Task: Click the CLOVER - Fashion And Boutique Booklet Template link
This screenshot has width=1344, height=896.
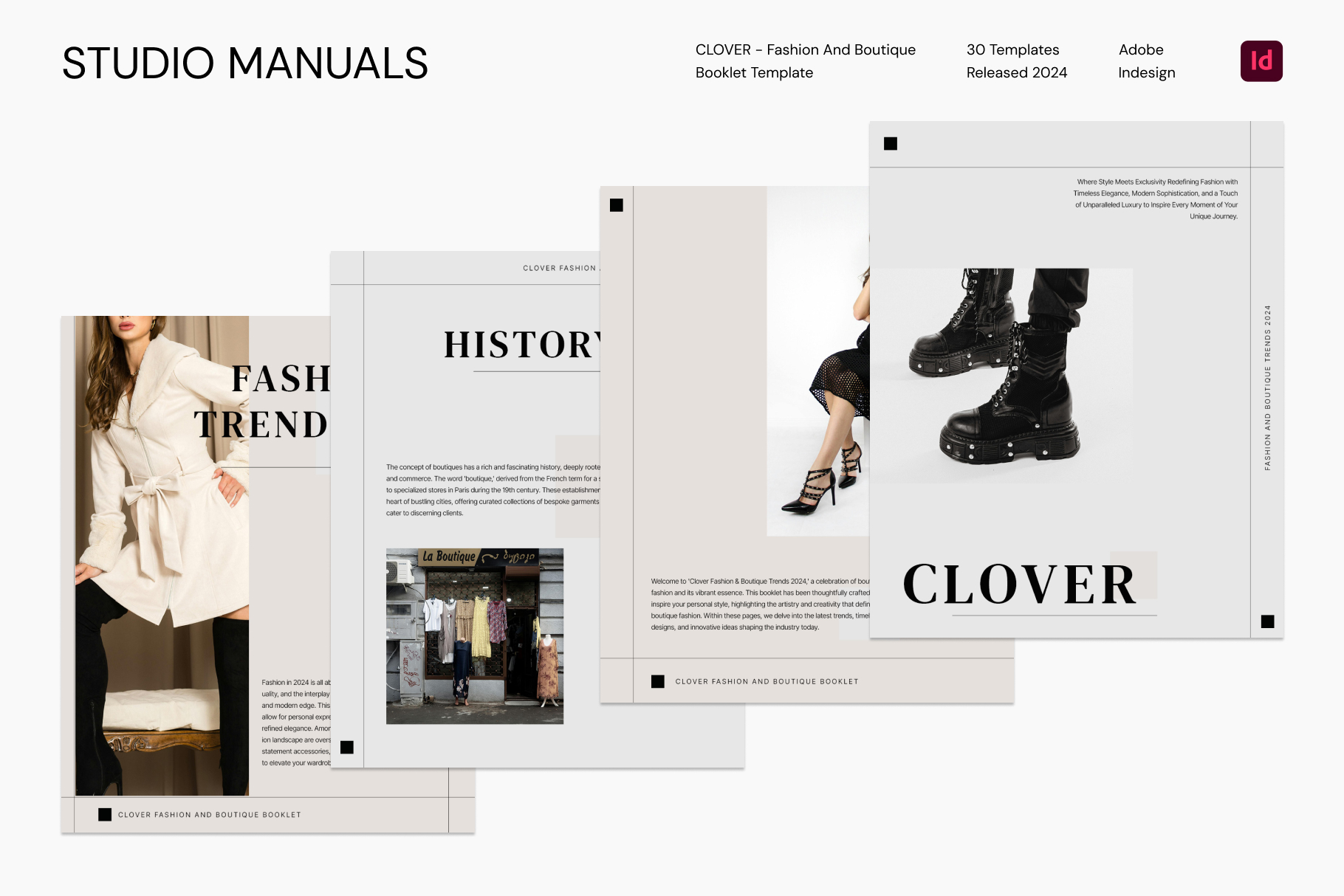Action: click(x=806, y=61)
